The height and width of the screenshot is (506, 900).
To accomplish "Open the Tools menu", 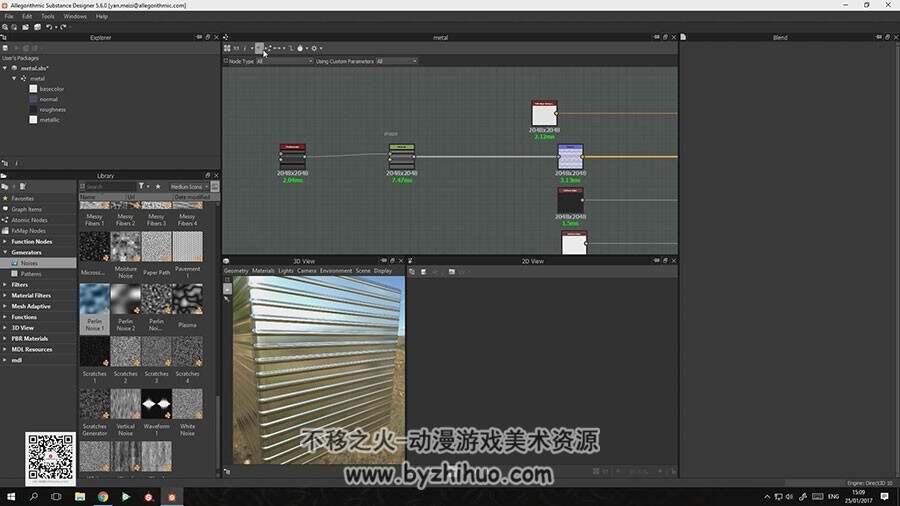I will [48, 17].
